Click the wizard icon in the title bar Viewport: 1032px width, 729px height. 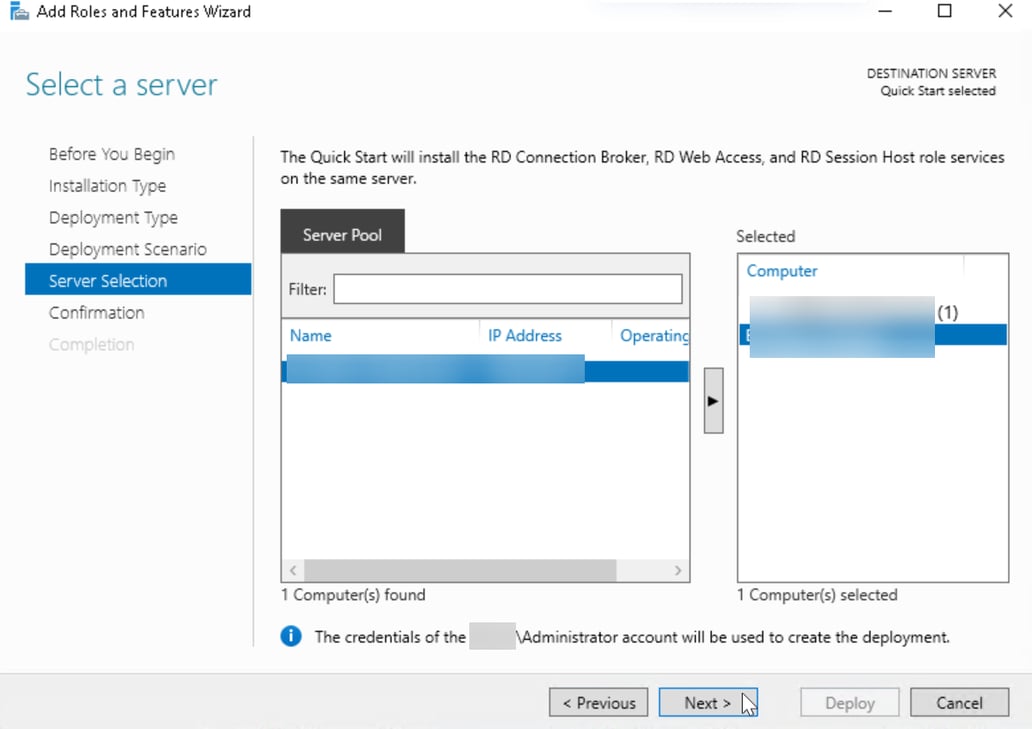pos(18,11)
